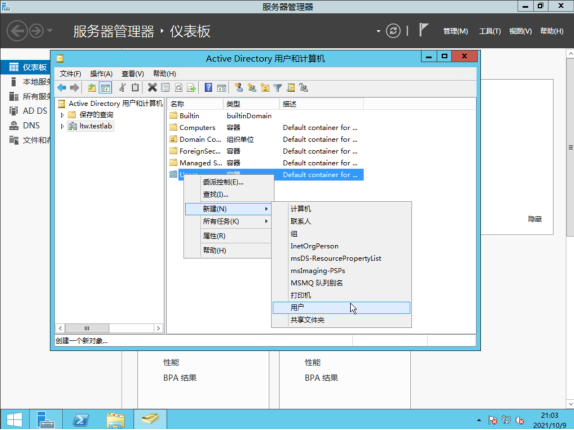Open the Server Manager address dropdown arrow

pos(378,31)
